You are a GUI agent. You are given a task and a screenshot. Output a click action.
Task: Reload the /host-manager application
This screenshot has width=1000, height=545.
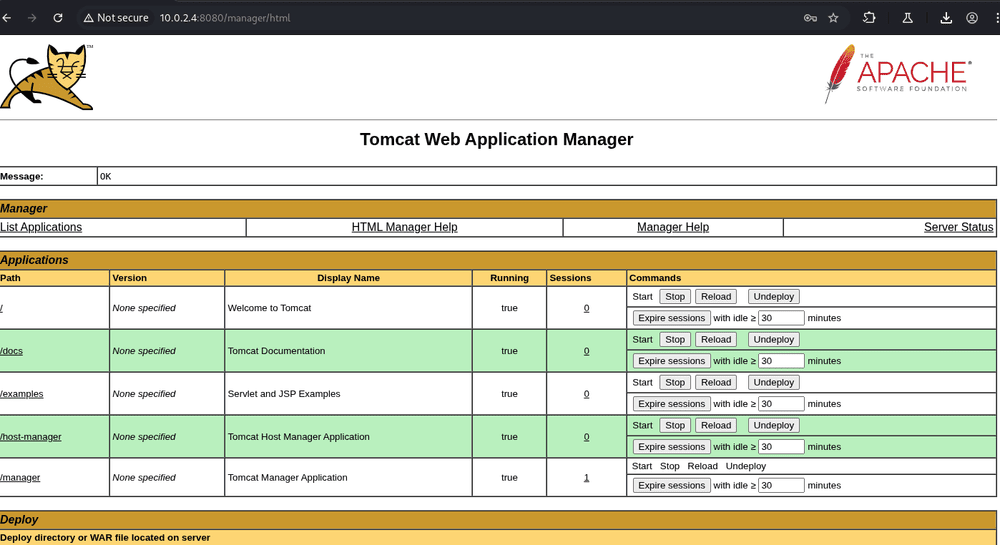(x=716, y=425)
